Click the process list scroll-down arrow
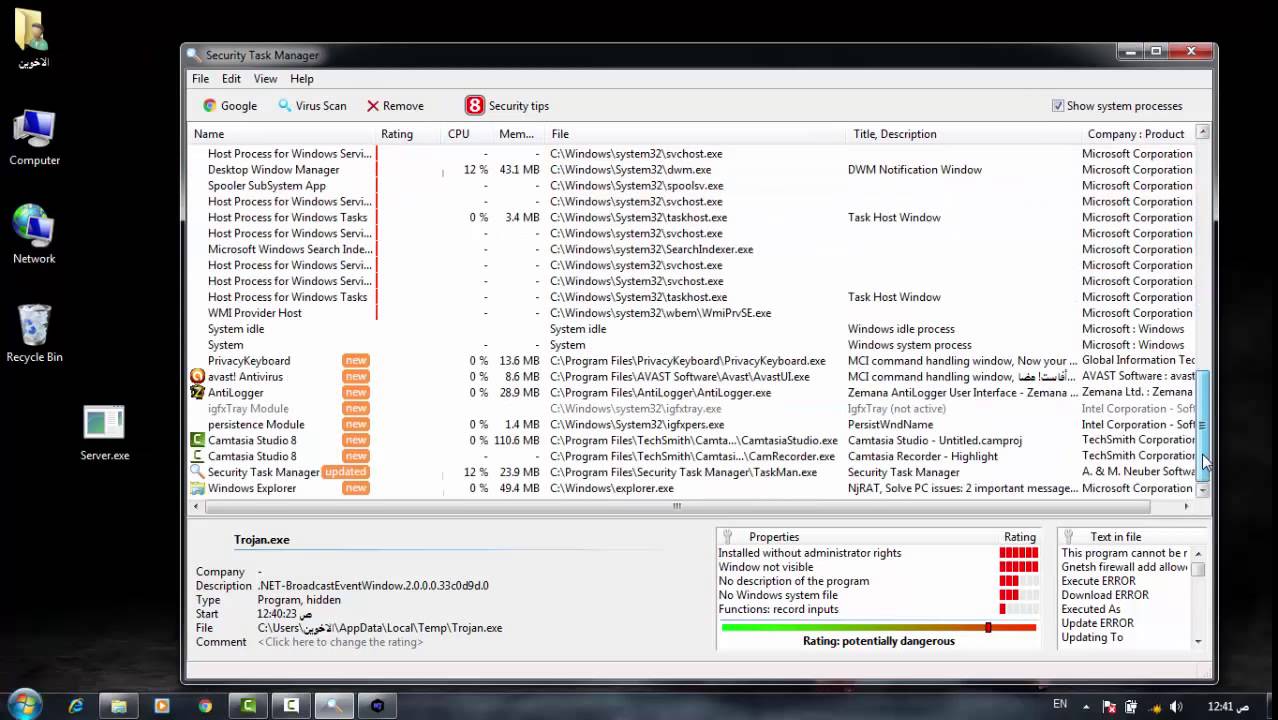Image resolution: width=1278 pixels, height=720 pixels. coord(1203,491)
